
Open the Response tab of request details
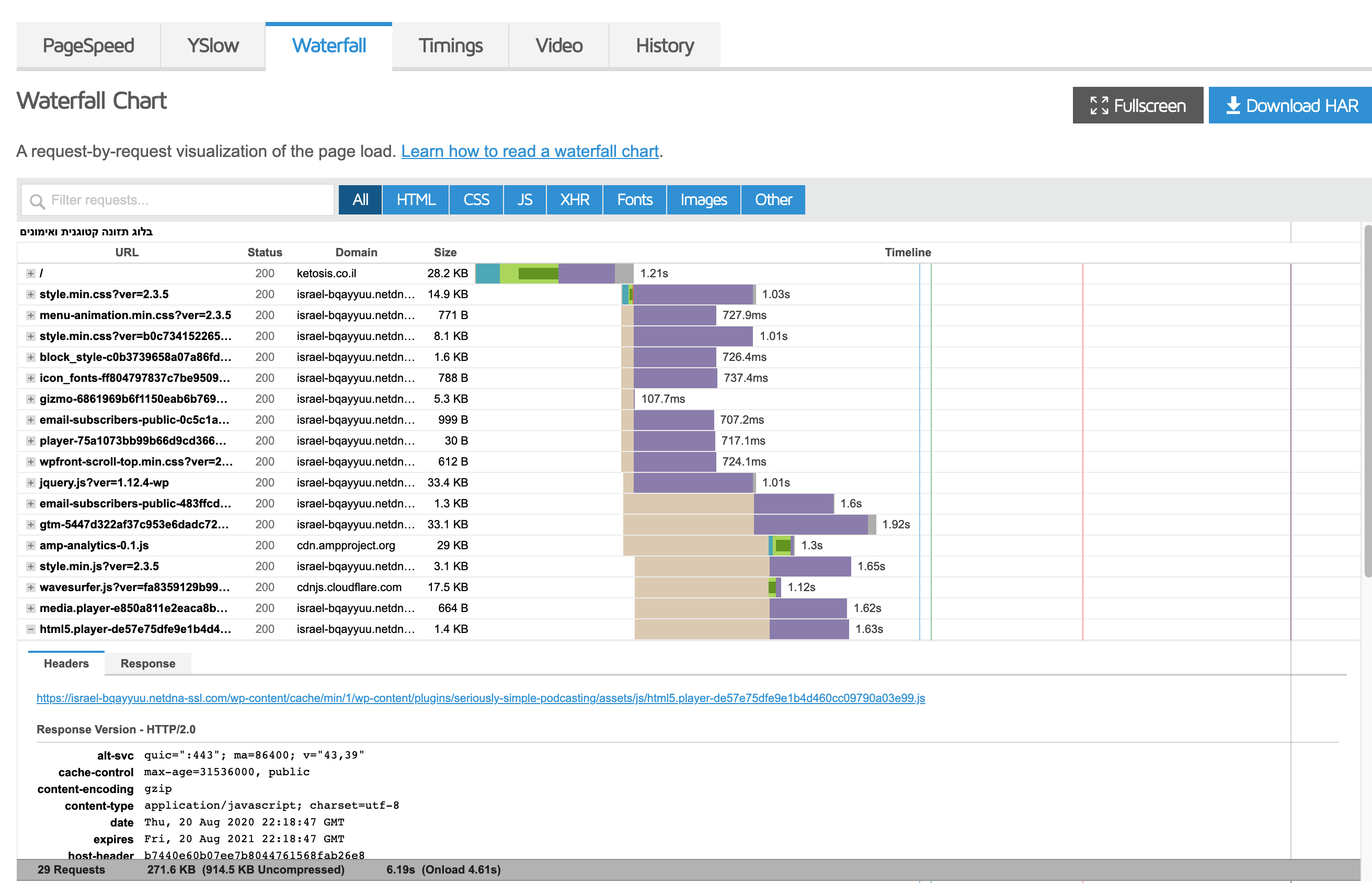tap(148, 663)
